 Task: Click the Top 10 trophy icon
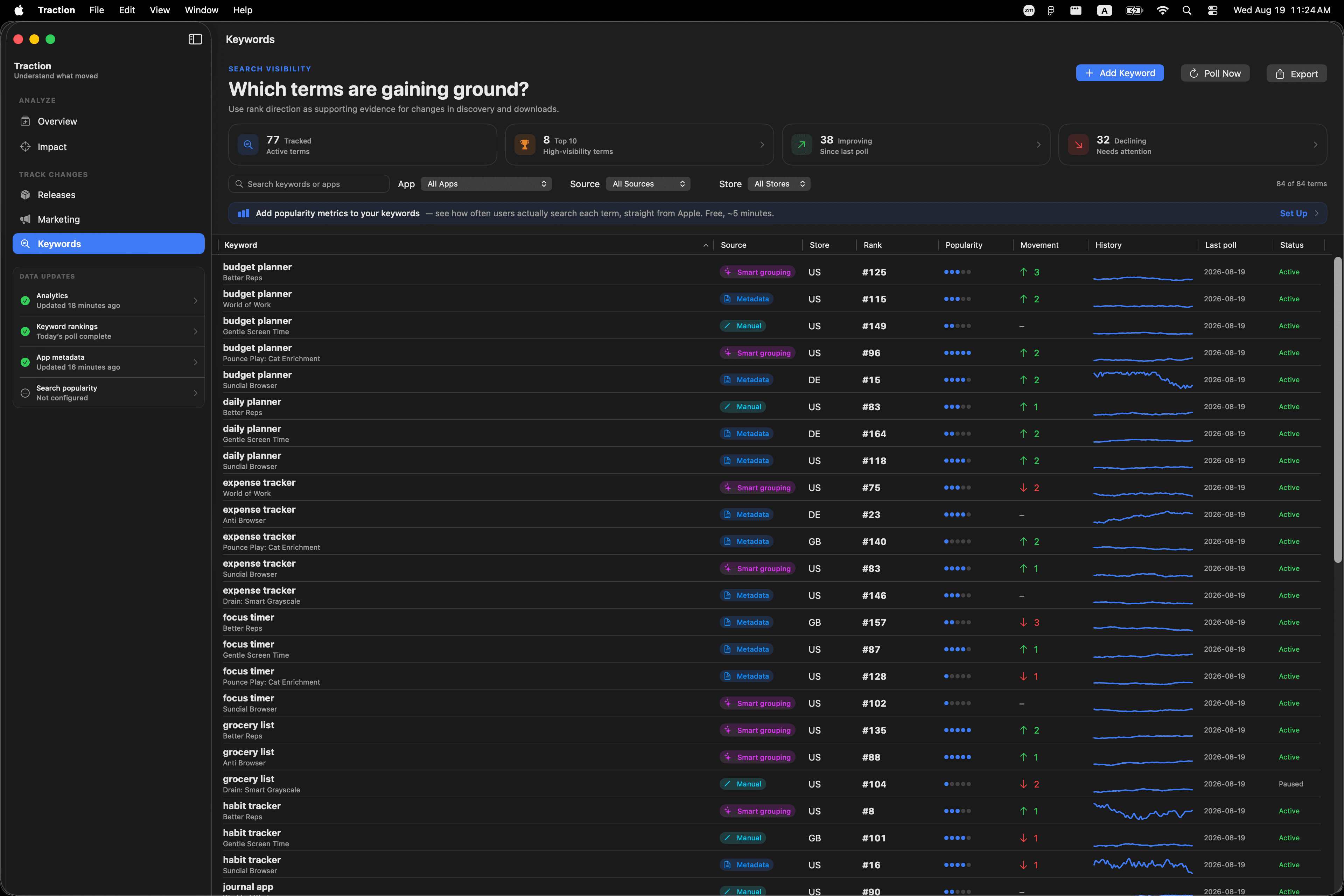coord(525,145)
